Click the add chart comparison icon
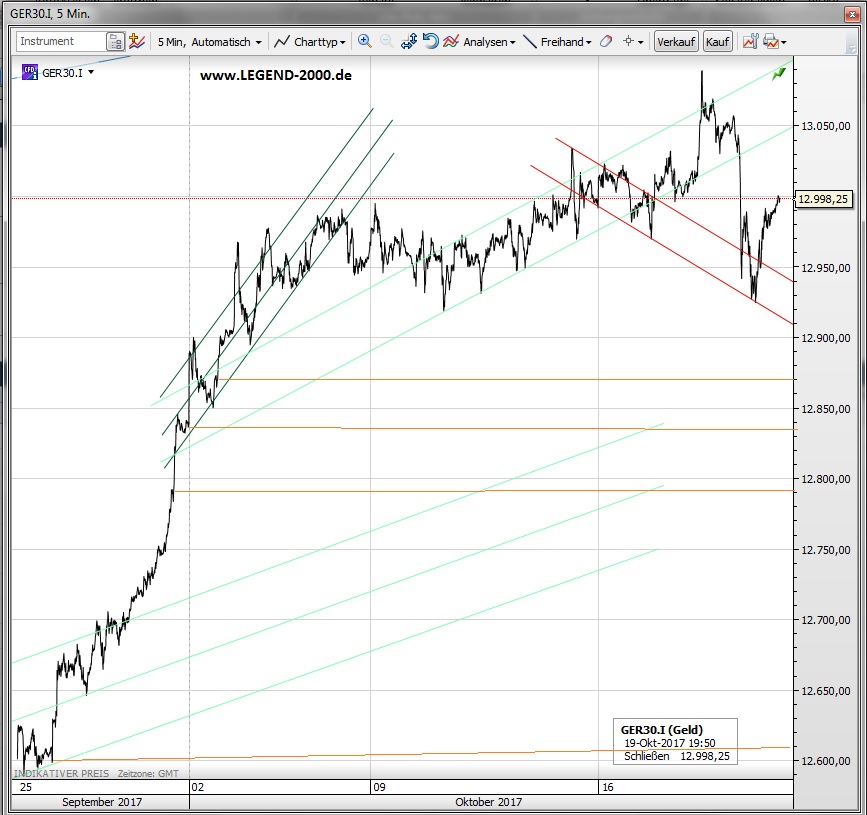Image resolution: width=867 pixels, height=815 pixels. click(138, 42)
